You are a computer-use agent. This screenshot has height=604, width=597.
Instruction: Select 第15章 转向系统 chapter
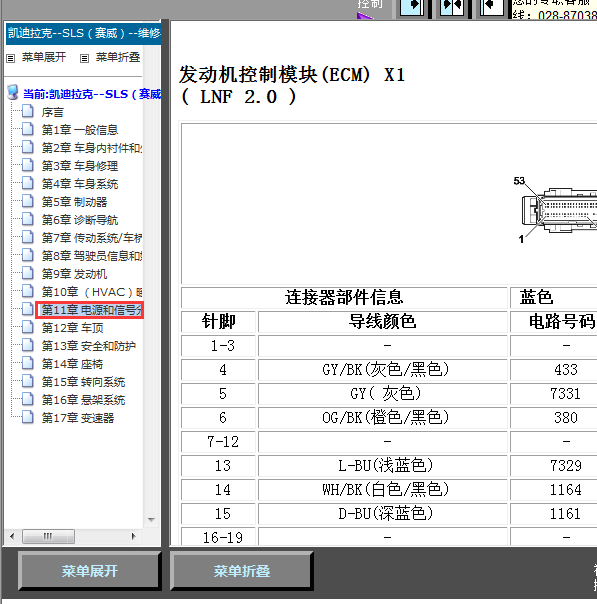[83, 382]
